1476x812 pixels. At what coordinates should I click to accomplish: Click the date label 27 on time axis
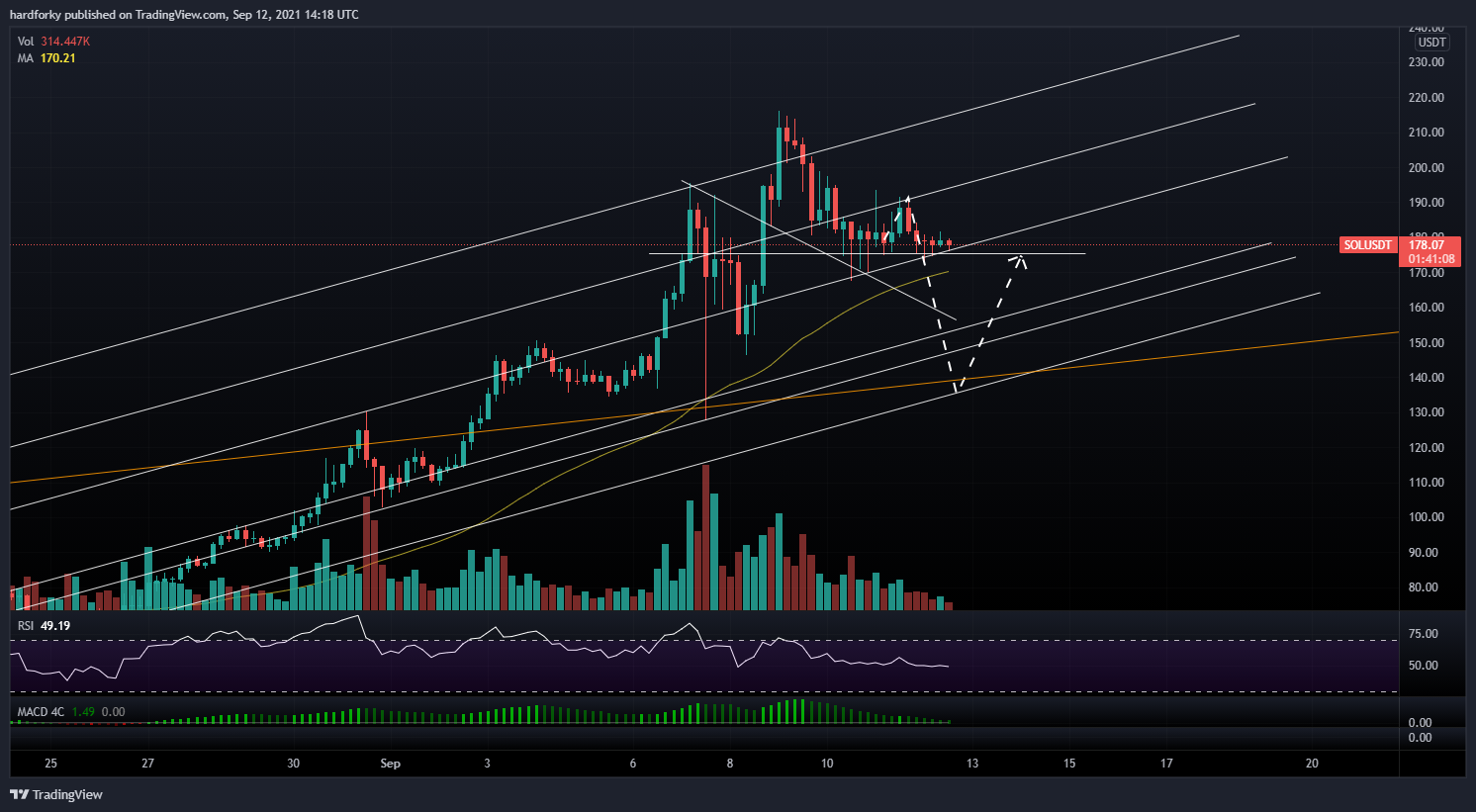click(147, 764)
